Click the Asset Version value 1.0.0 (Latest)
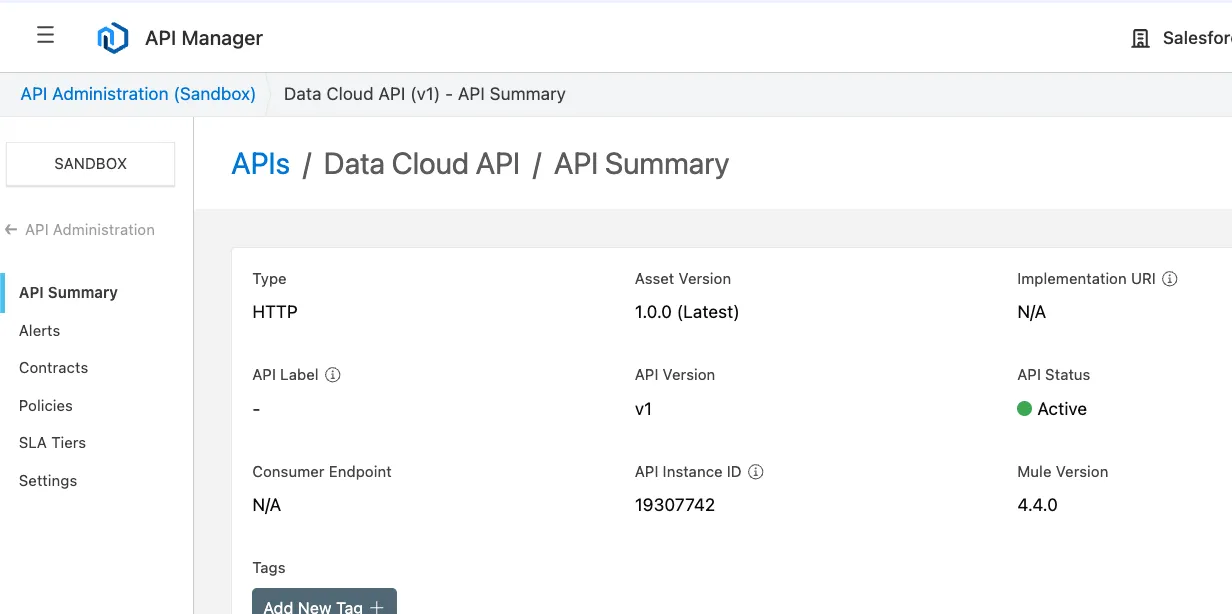 point(687,312)
